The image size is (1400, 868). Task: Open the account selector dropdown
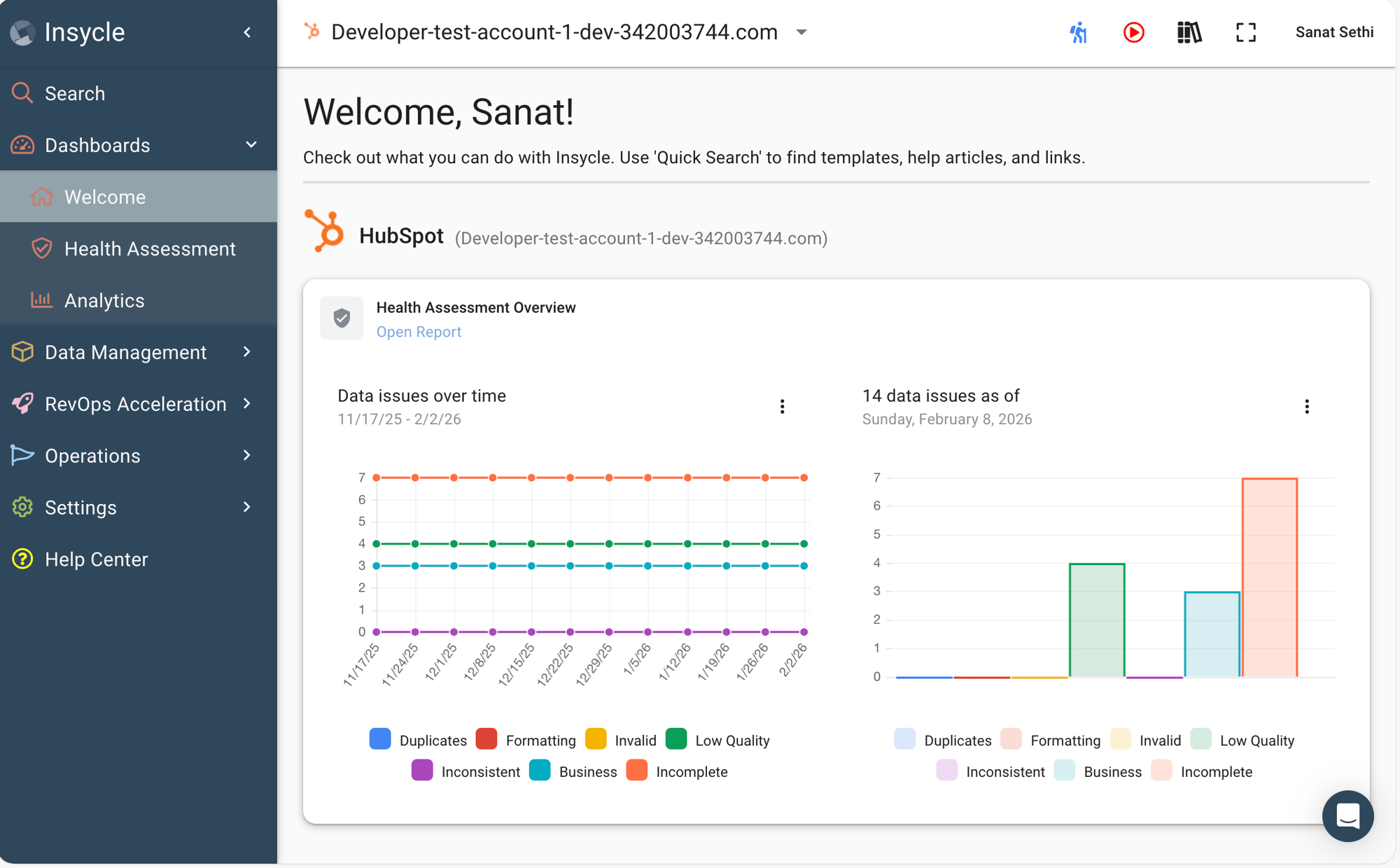(801, 32)
